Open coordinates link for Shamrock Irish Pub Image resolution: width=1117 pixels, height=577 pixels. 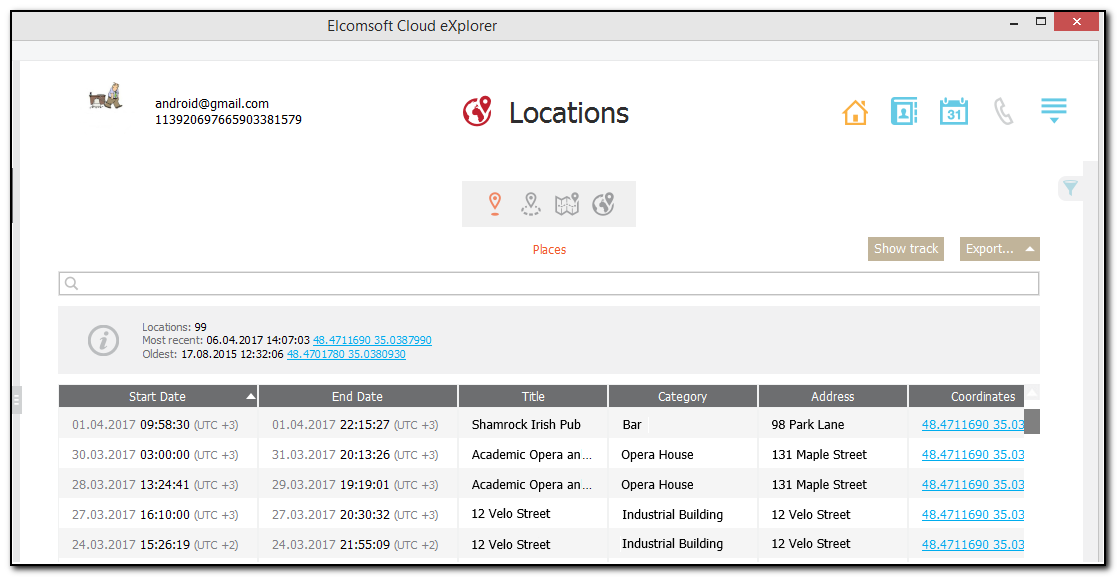pyautogui.click(x=972, y=425)
